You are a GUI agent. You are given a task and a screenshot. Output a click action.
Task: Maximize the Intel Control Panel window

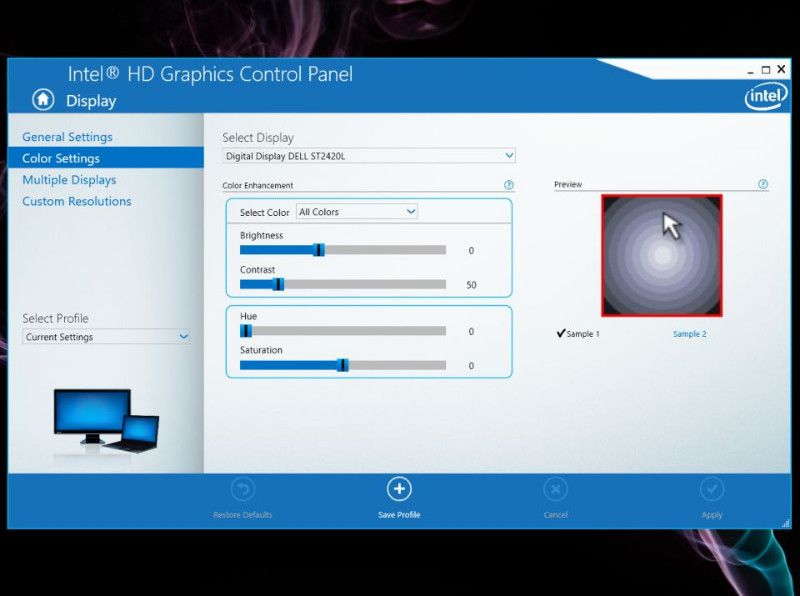click(x=765, y=70)
